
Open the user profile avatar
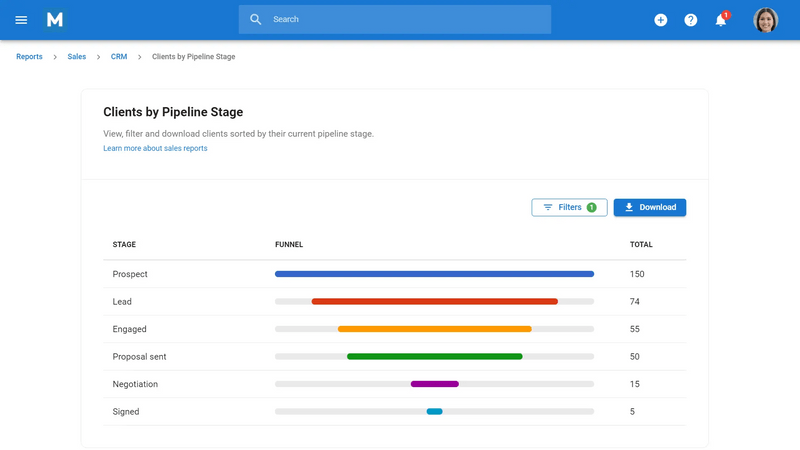pos(765,20)
